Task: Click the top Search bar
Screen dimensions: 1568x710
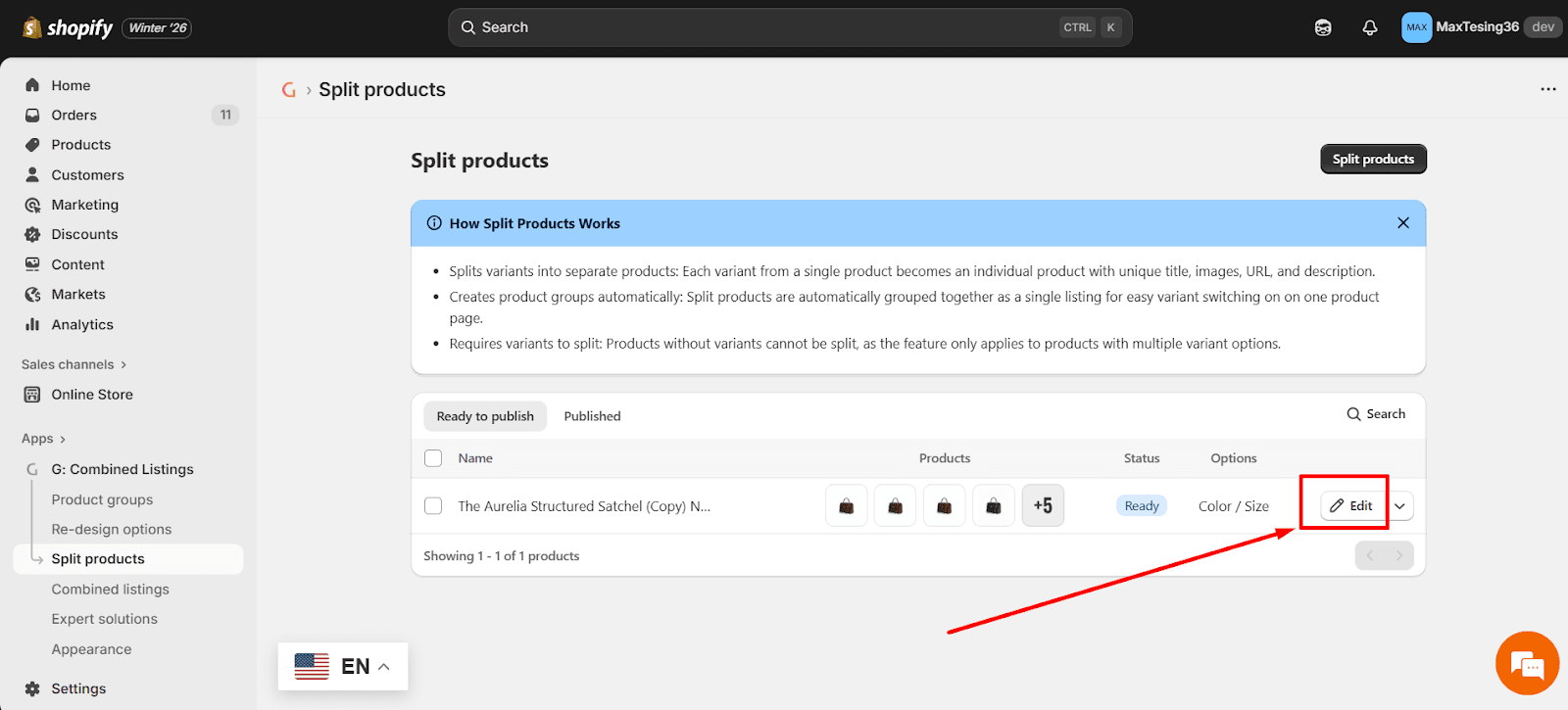Action: [x=790, y=27]
